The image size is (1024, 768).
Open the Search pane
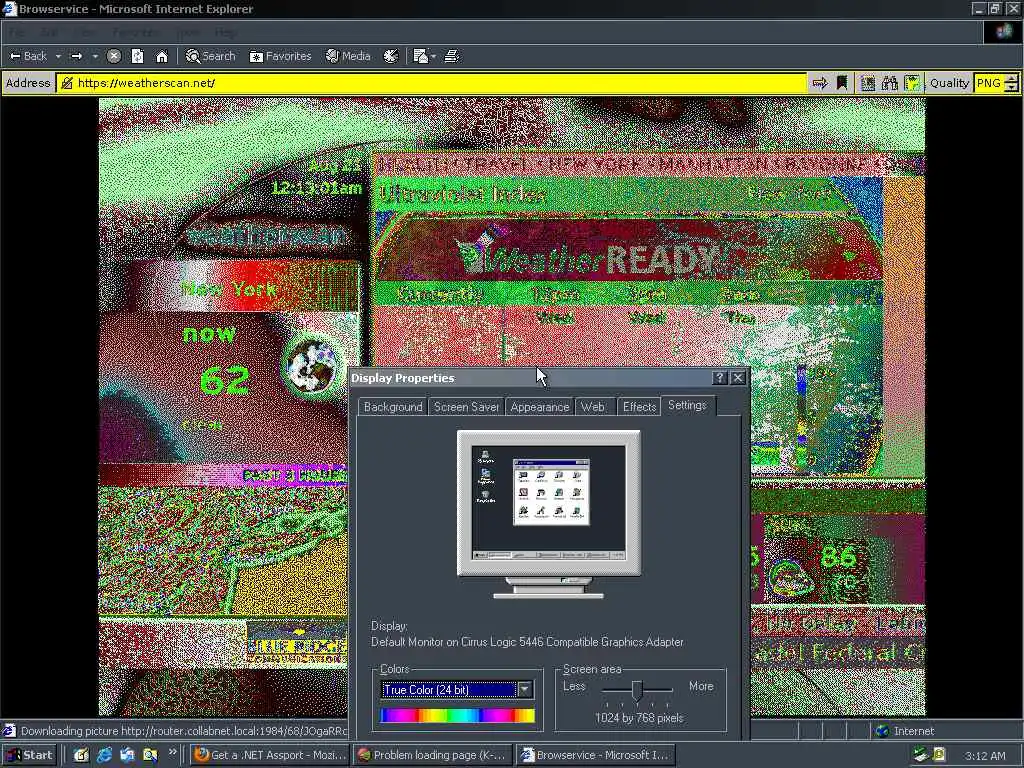[210, 56]
